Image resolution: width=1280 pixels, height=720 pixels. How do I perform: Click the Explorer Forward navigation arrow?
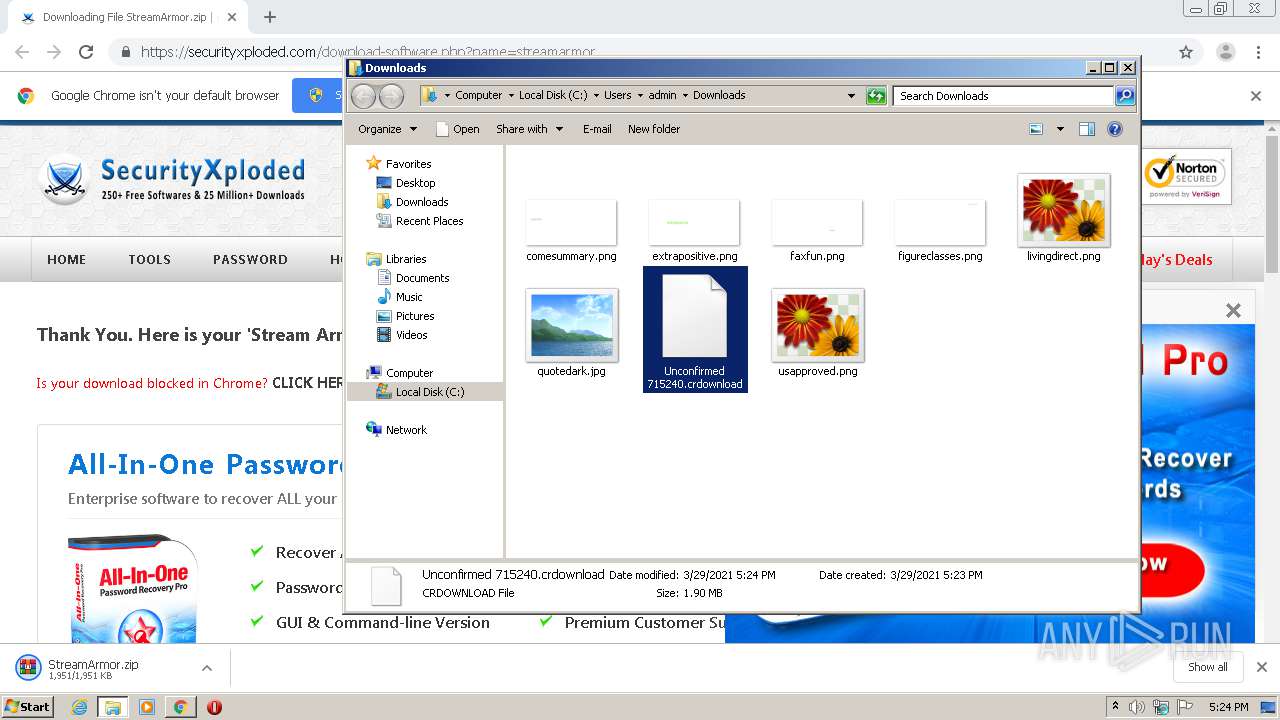[x=391, y=96]
